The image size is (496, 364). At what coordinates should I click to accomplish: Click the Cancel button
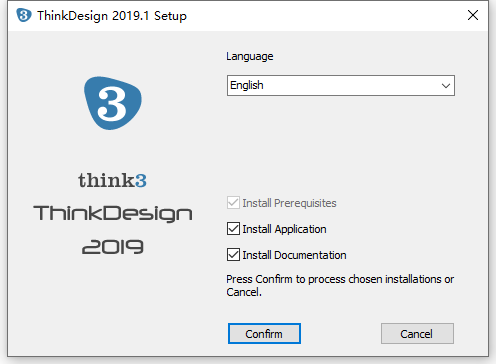pos(417,333)
